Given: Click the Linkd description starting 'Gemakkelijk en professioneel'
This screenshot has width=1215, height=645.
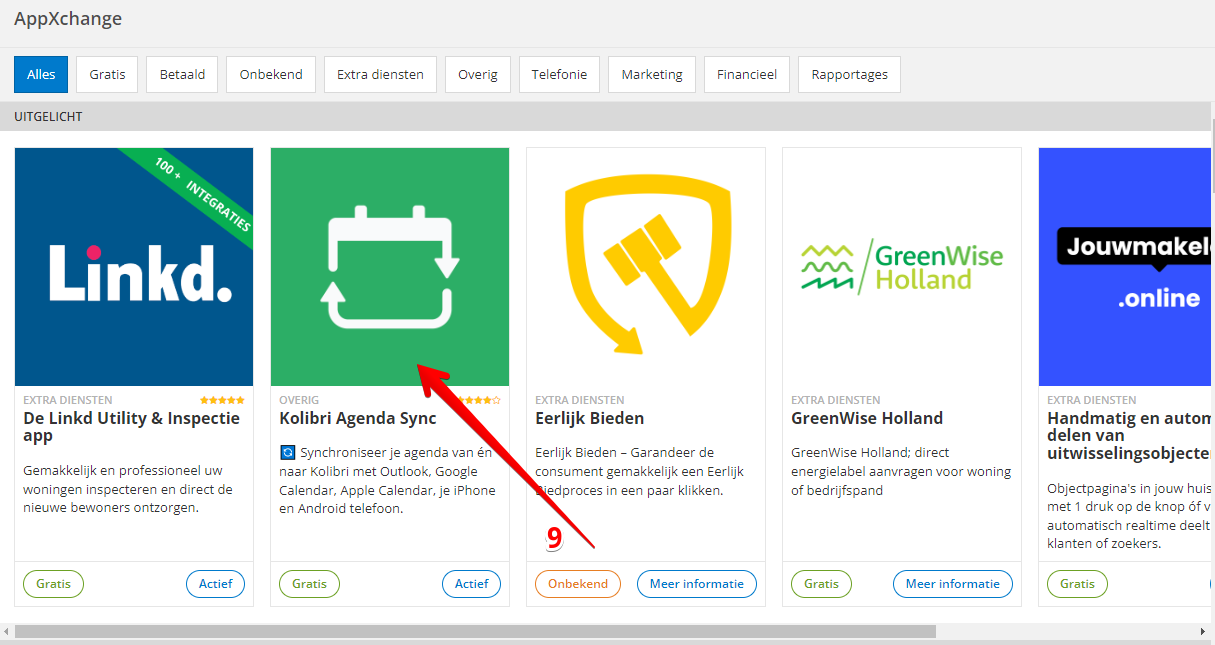Looking at the screenshot, I should (x=128, y=489).
